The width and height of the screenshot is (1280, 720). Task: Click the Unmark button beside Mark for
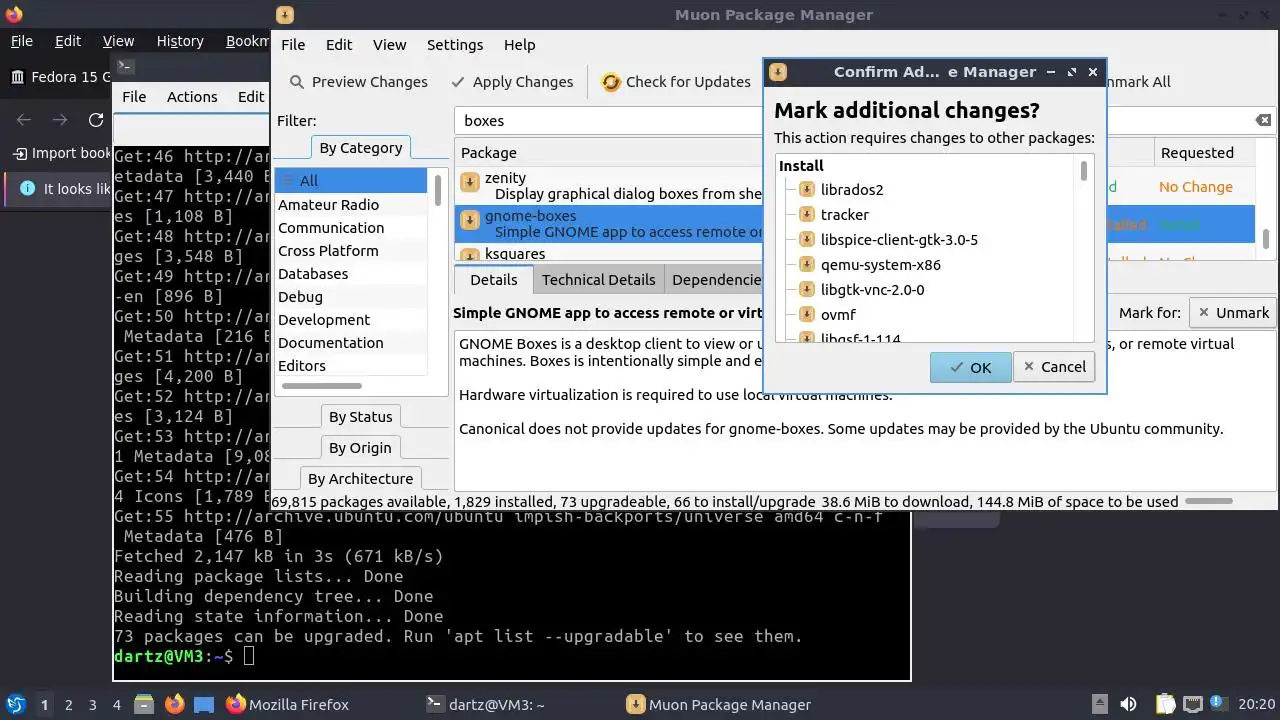[1233, 313]
